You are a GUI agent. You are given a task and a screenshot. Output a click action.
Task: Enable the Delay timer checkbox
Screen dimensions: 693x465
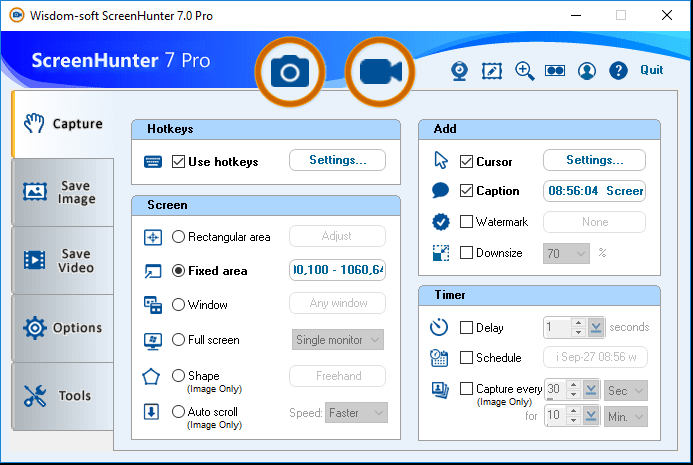point(466,327)
